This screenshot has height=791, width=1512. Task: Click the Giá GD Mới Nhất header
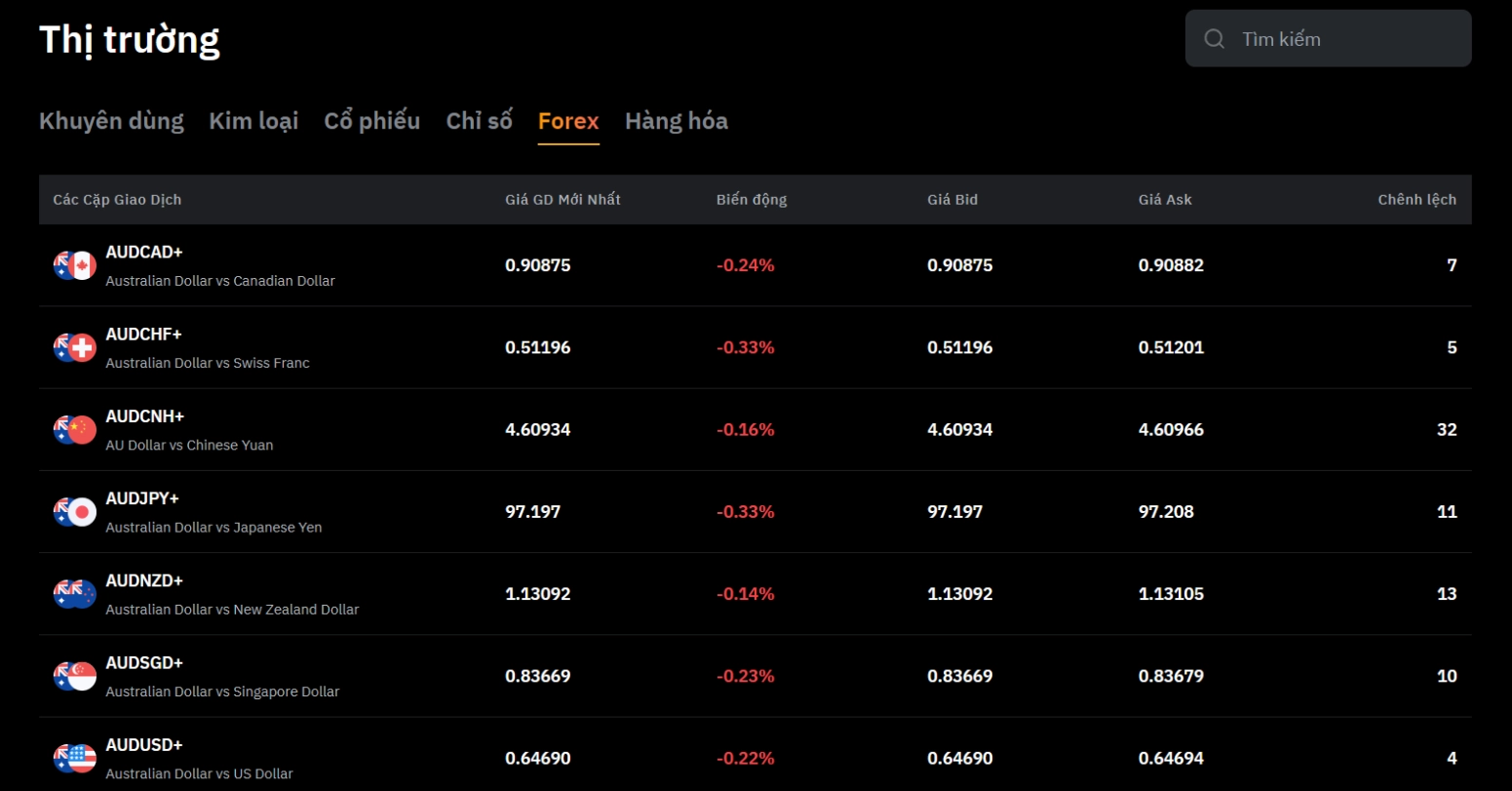coord(562,200)
